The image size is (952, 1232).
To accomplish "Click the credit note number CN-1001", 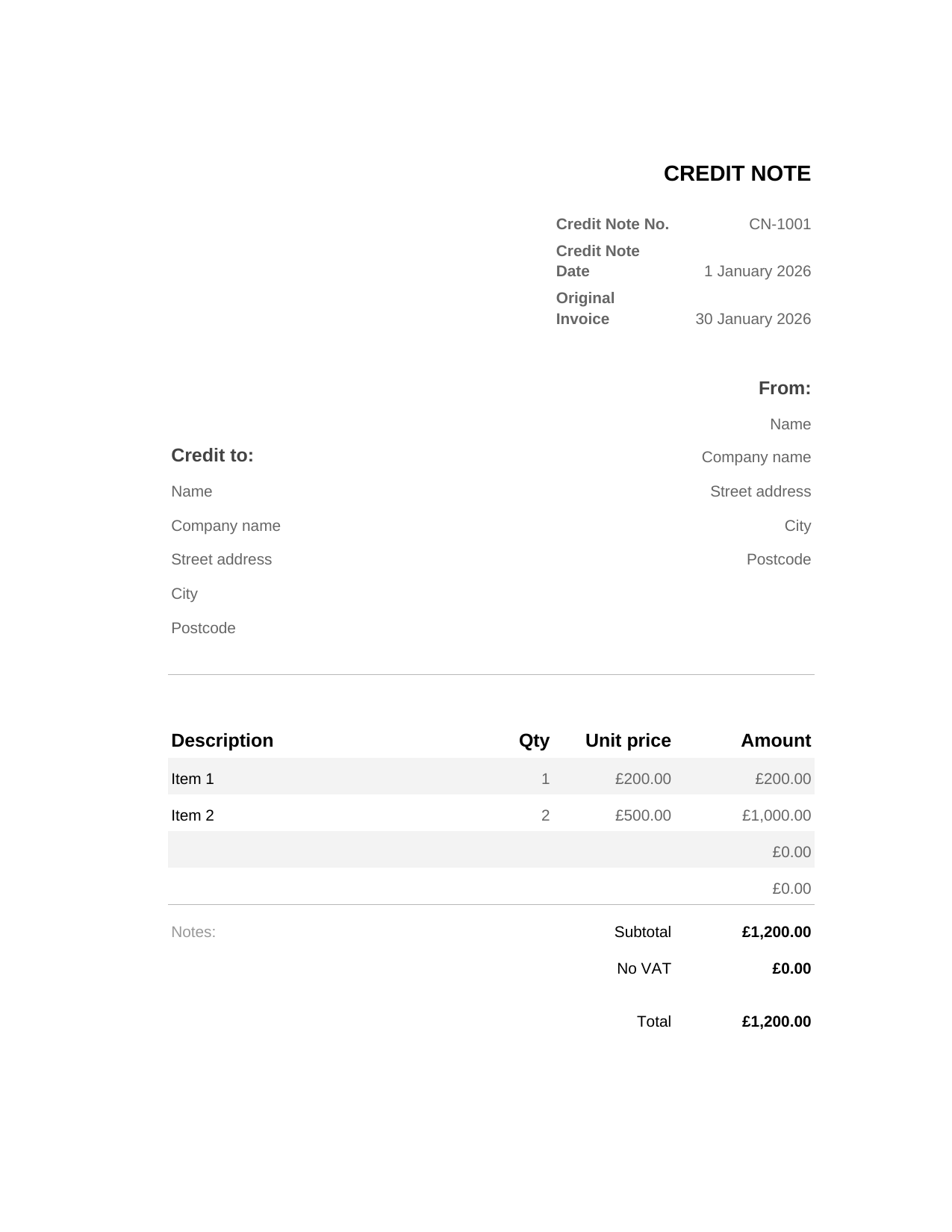I will pos(780,224).
